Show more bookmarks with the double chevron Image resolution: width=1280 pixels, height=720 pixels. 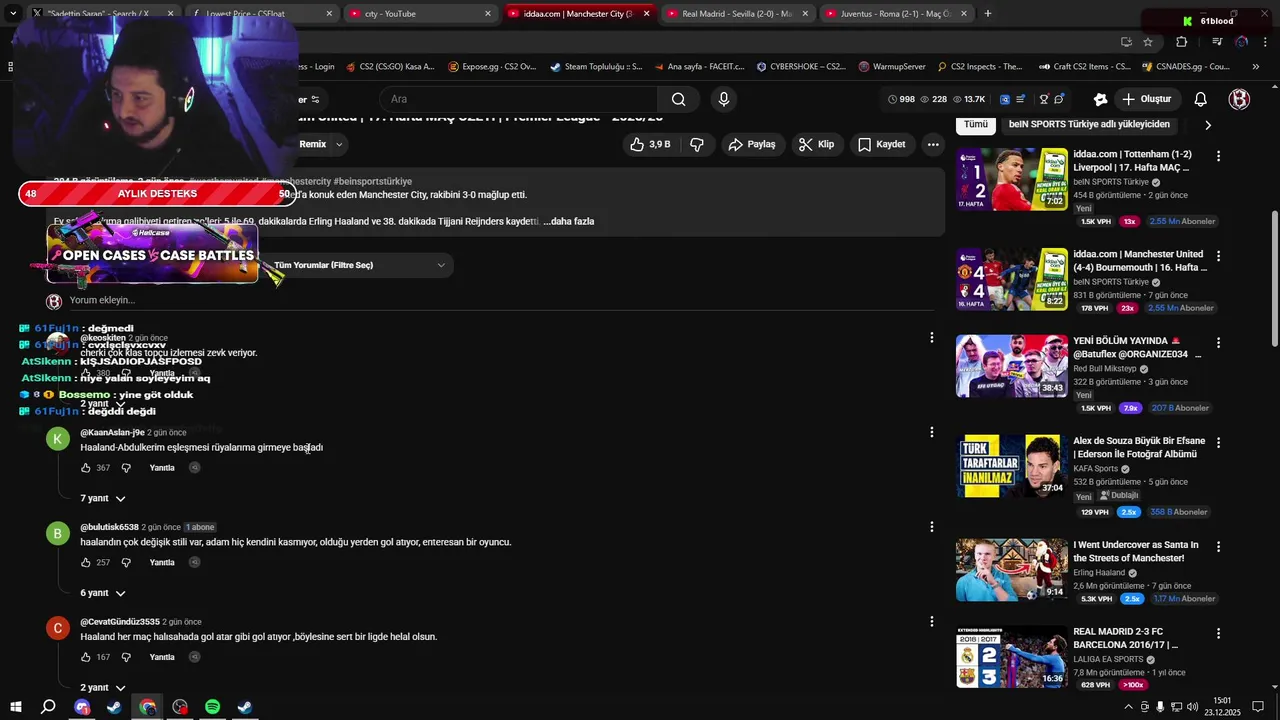tap(1257, 67)
